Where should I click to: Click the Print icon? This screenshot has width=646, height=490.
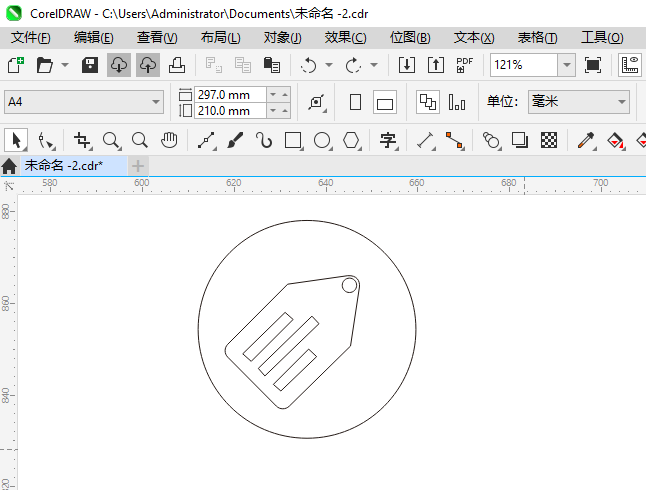(177, 65)
